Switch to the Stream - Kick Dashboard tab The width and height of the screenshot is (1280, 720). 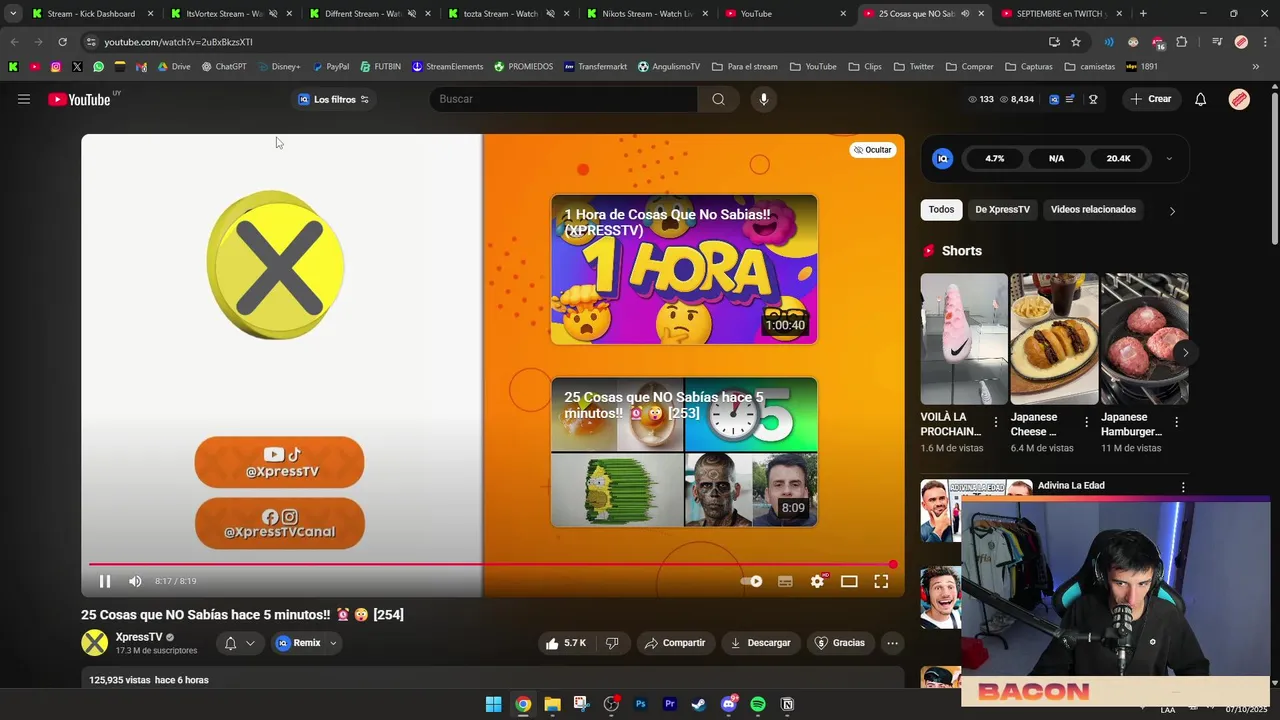[x=90, y=14]
